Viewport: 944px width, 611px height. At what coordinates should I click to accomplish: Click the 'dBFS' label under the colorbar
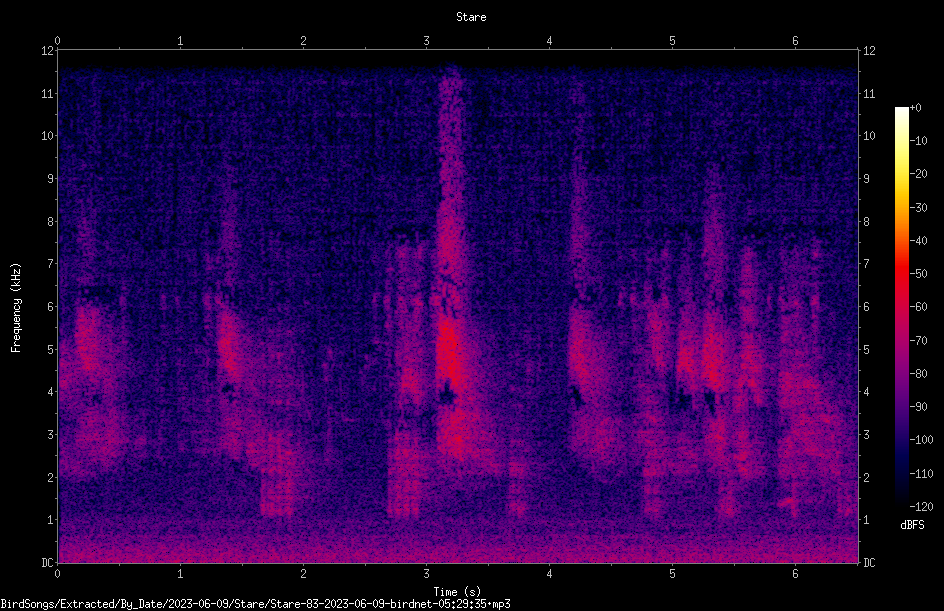coord(912,525)
